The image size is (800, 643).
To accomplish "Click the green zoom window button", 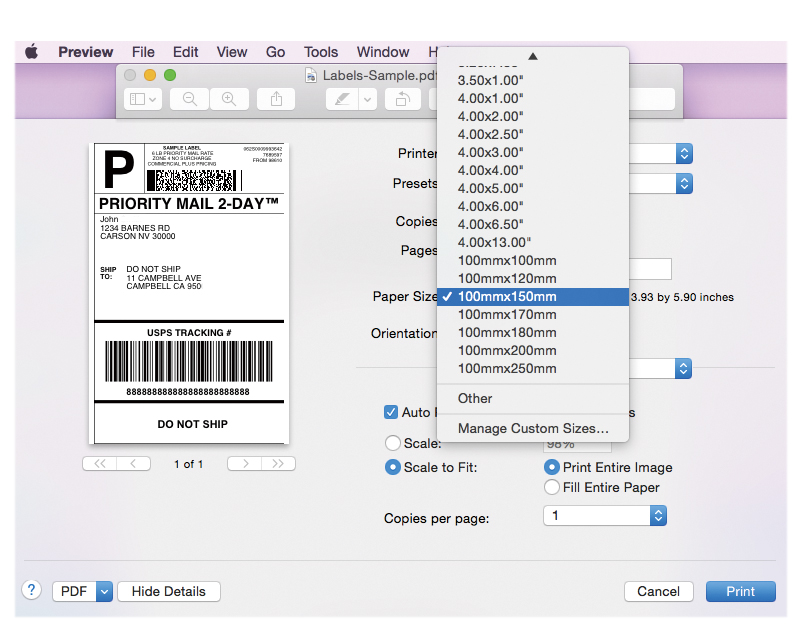I will [x=170, y=75].
